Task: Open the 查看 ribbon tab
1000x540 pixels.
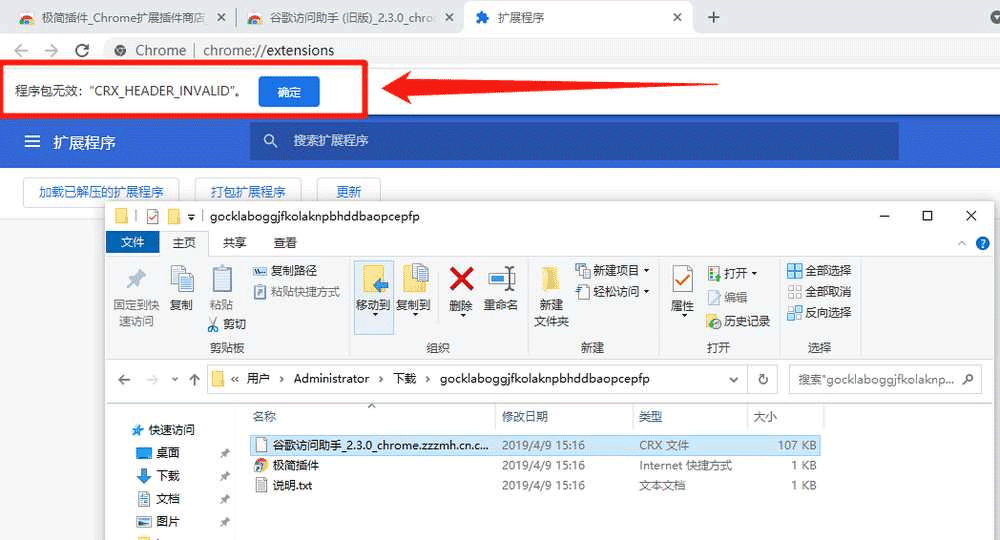Action: point(285,242)
